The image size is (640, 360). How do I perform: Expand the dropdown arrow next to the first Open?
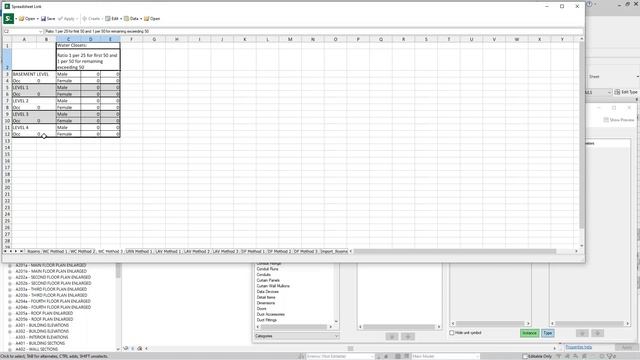pos(38,19)
